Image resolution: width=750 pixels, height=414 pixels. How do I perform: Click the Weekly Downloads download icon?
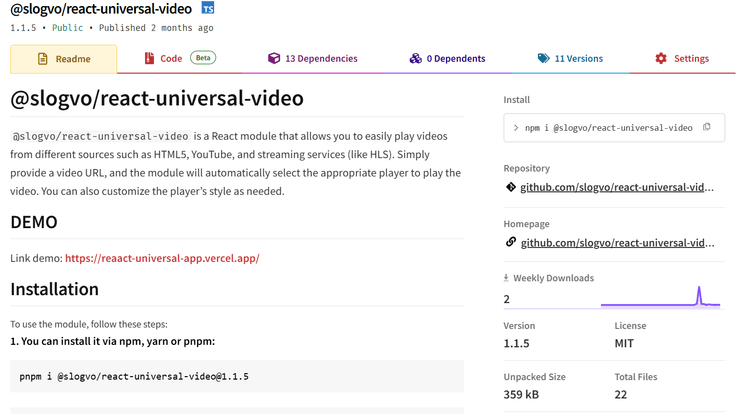pos(506,278)
